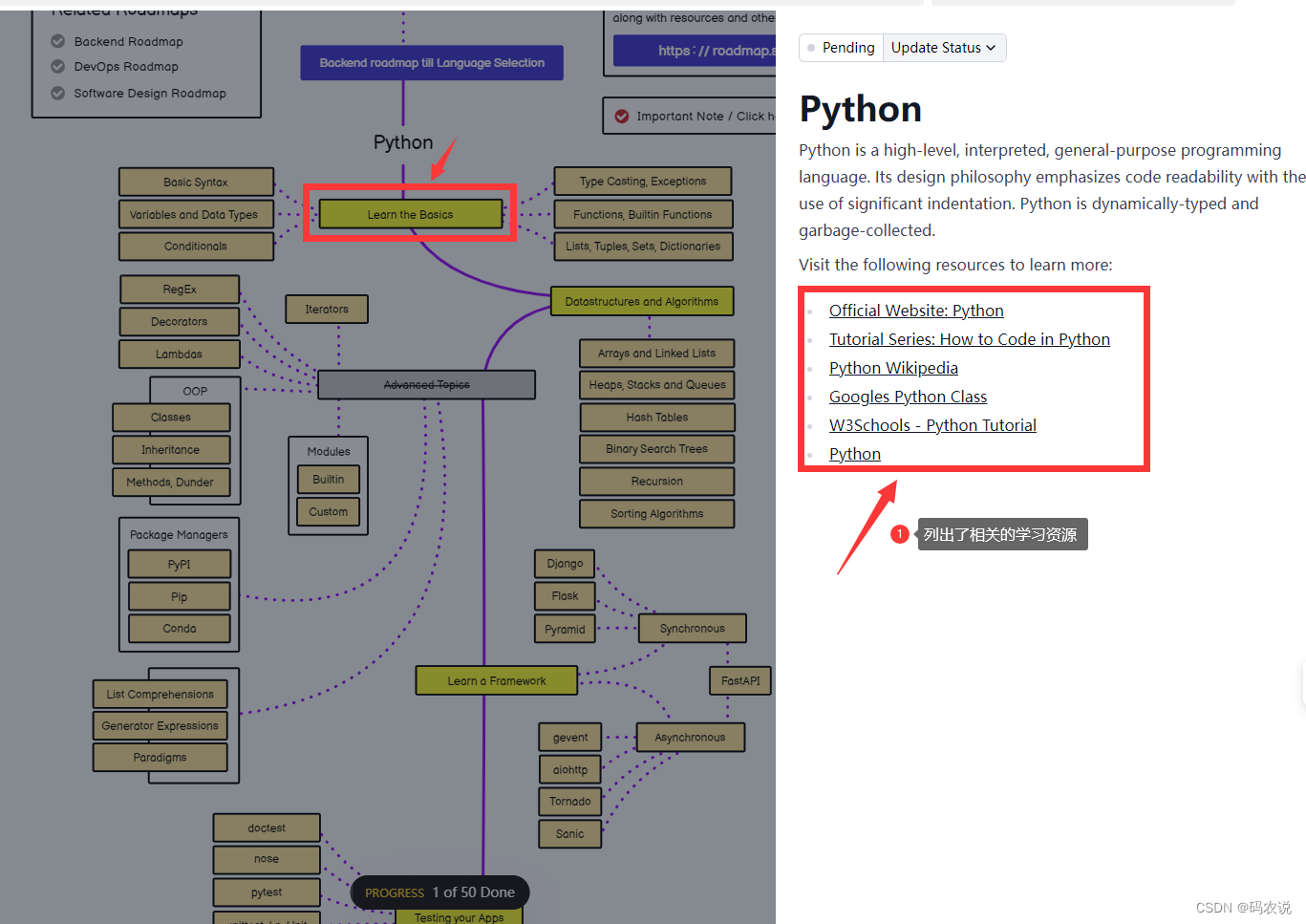
Task: Click the check icon beside Software Design Roadmap
Action: click(x=58, y=93)
